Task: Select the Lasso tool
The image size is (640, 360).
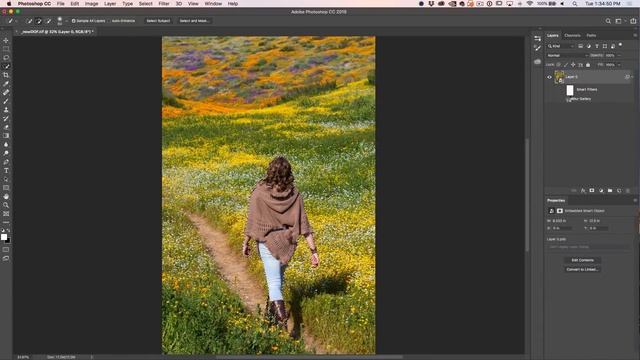Action: [6, 58]
